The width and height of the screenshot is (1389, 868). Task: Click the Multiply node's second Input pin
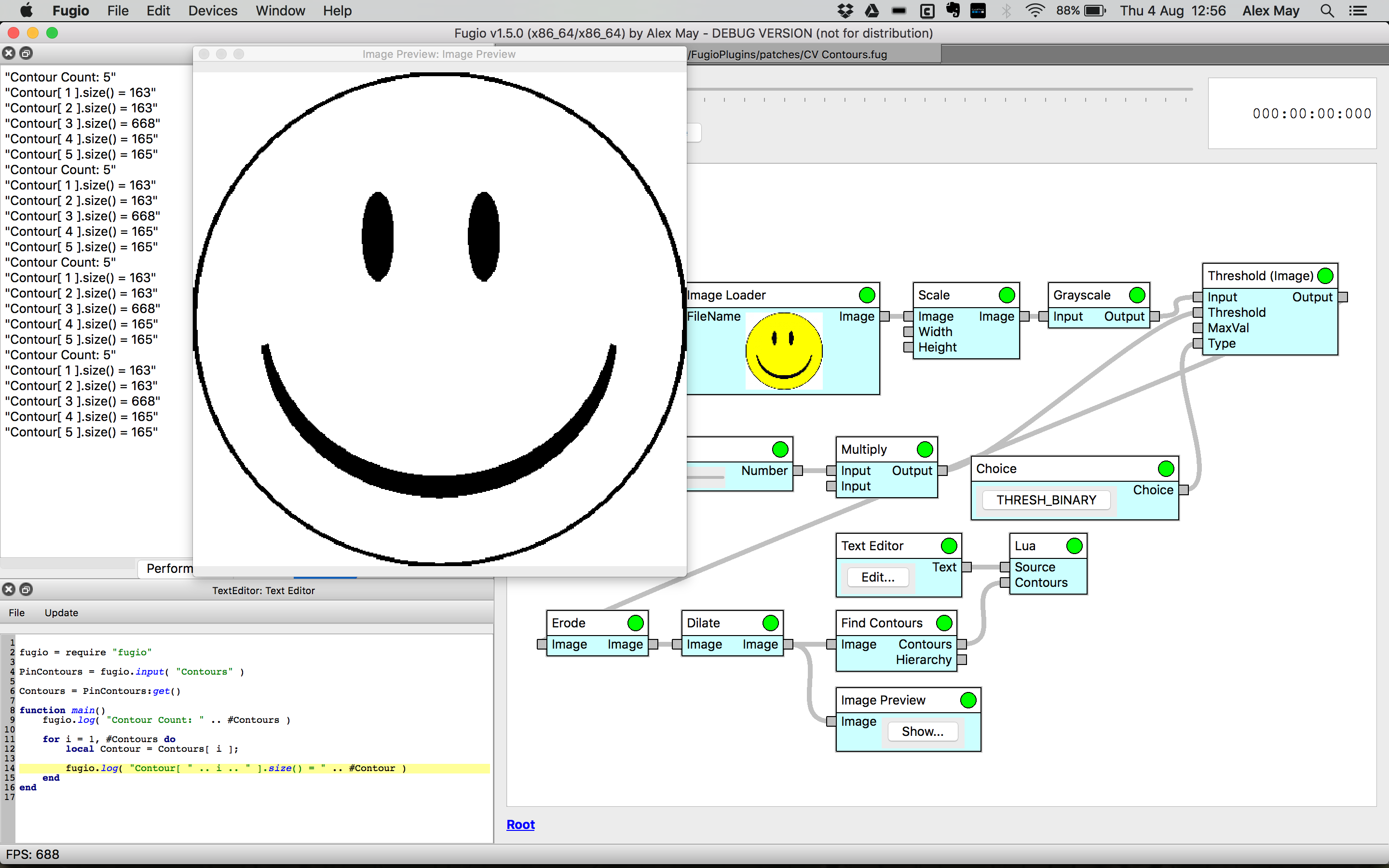tap(831, 486)
